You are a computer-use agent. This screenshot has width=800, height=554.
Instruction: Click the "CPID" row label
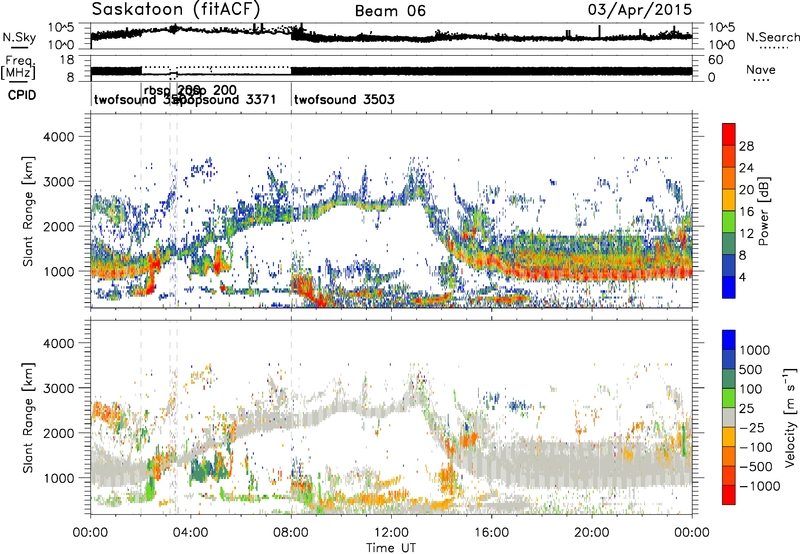[22, 95]
